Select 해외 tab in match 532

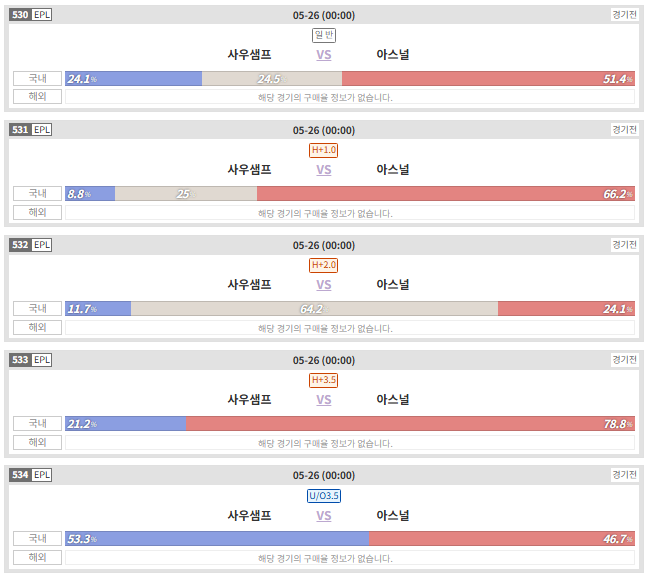[x=37, y=327]
